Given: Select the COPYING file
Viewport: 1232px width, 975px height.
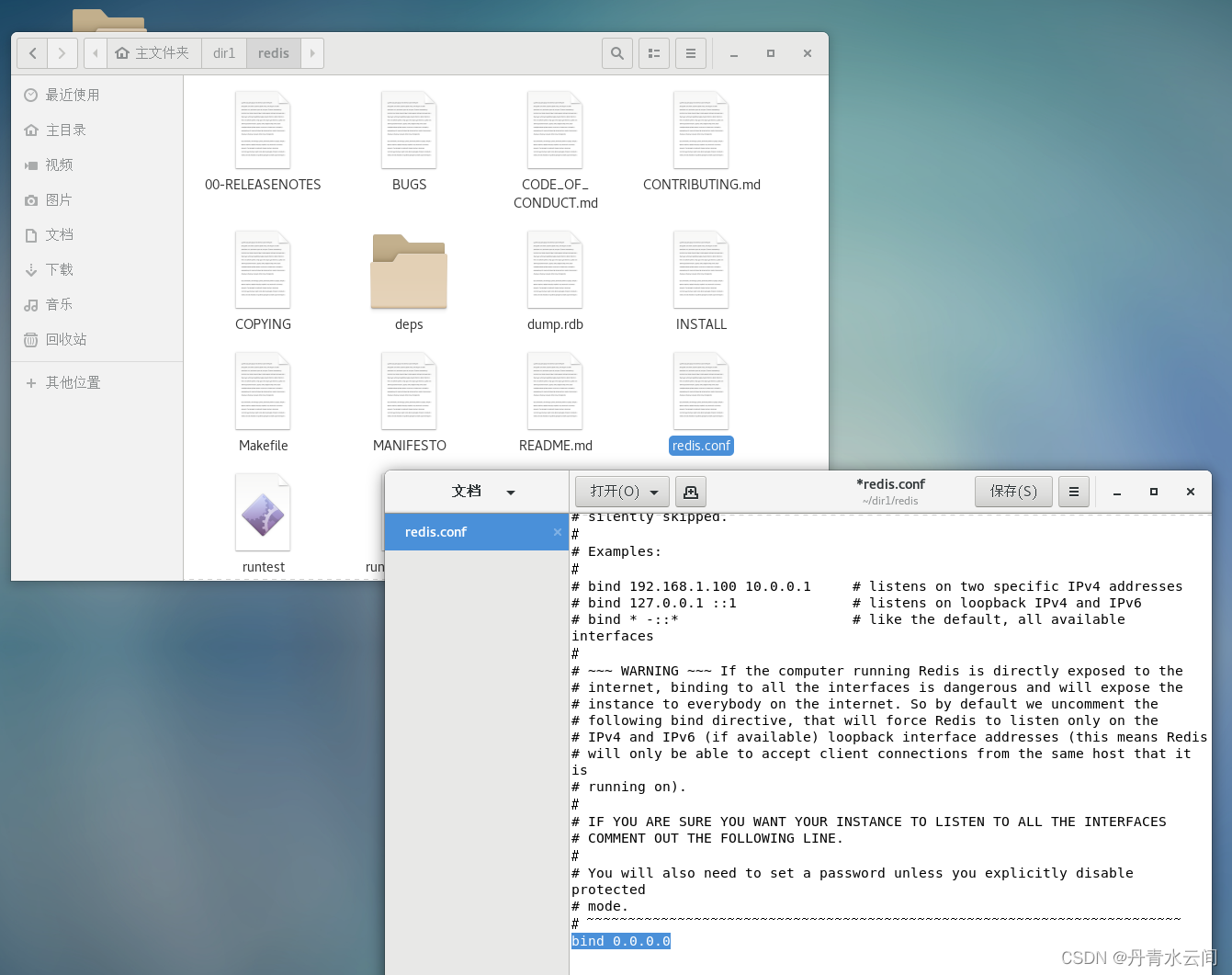Looking at the screenshot, I should click(263, 282).
